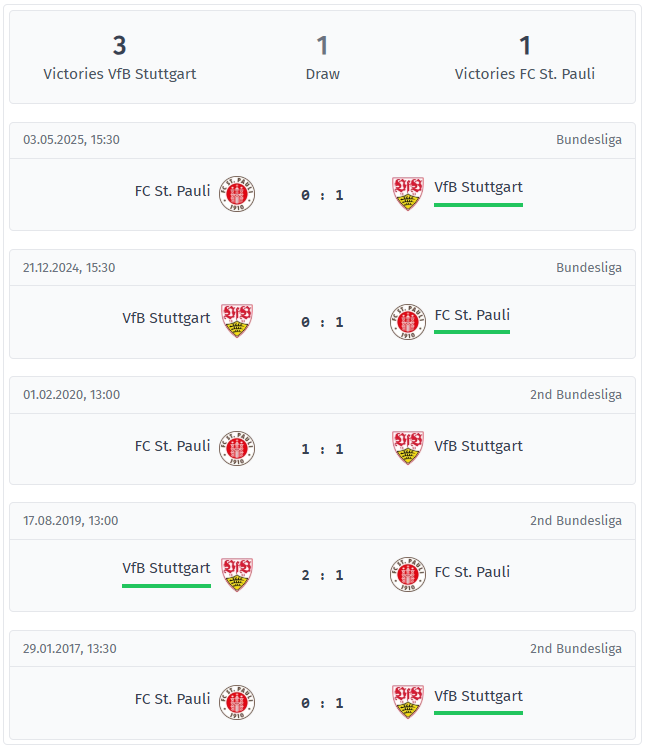Click VfB Stuttgart crest in 21.12.2024 match
Image resolution: width=648 pixels, height=751 pixels.
pos(237,320)
